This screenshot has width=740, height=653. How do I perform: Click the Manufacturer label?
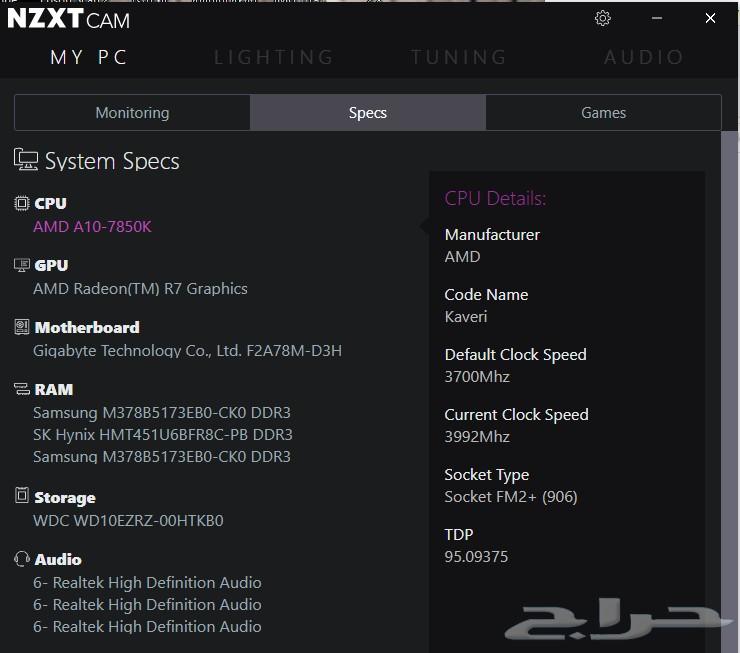492,234
